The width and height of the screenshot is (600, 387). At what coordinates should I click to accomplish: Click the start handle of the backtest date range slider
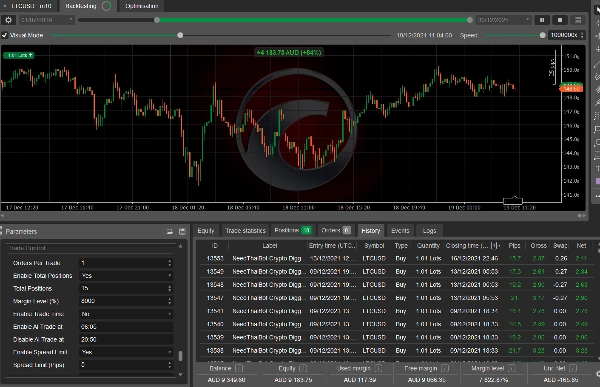point(157,20)
